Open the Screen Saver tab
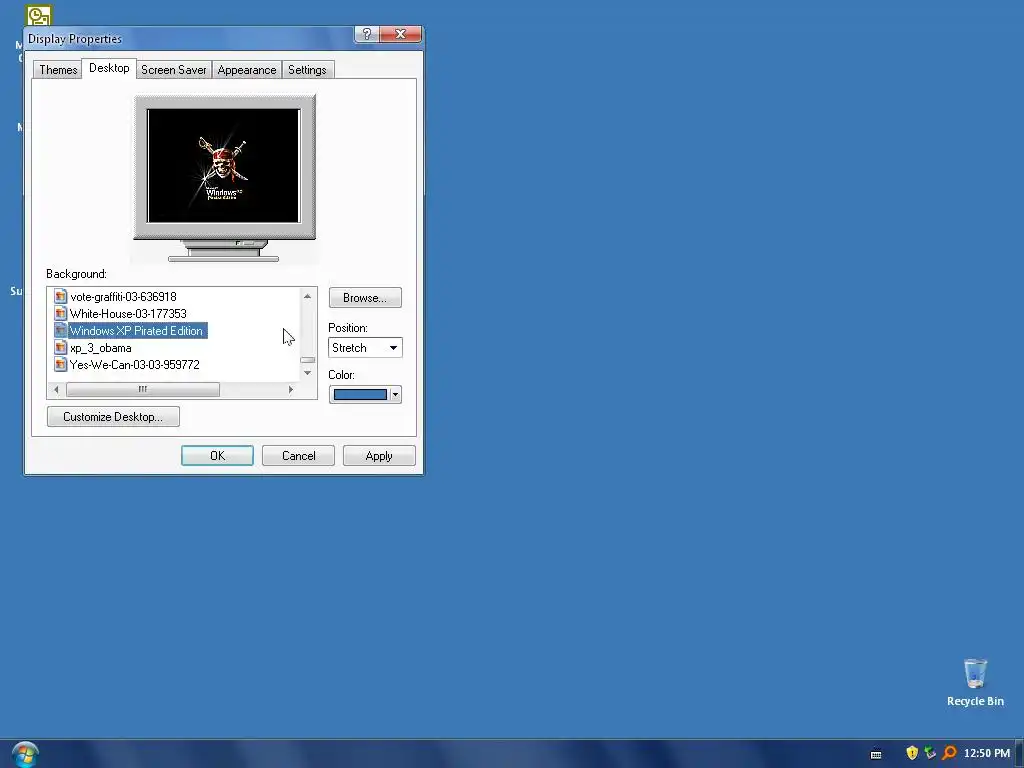This screenshot has width=1024, height=768. (174, 70)
